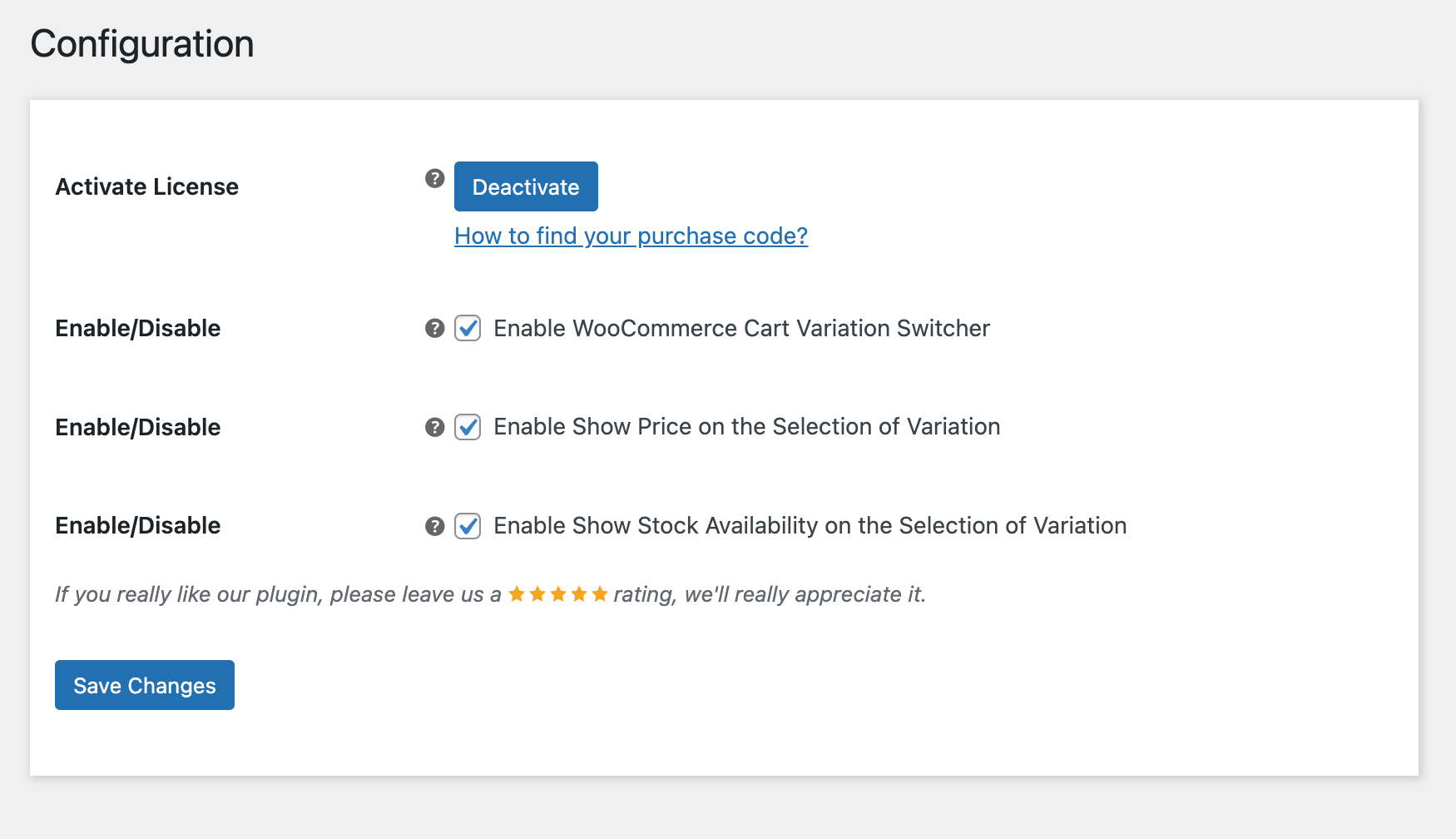The height and width of the screenshot is (839, 1456).
Task: Open the 'How to find your purchase code?' link
Action: click(631, 236)
